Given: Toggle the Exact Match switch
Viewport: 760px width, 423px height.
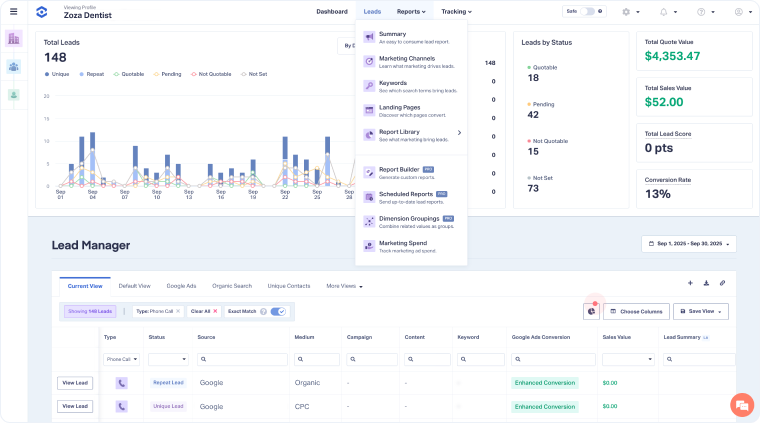Looking at the screenshot, I should pyautogui.click(x=279, y=311).
